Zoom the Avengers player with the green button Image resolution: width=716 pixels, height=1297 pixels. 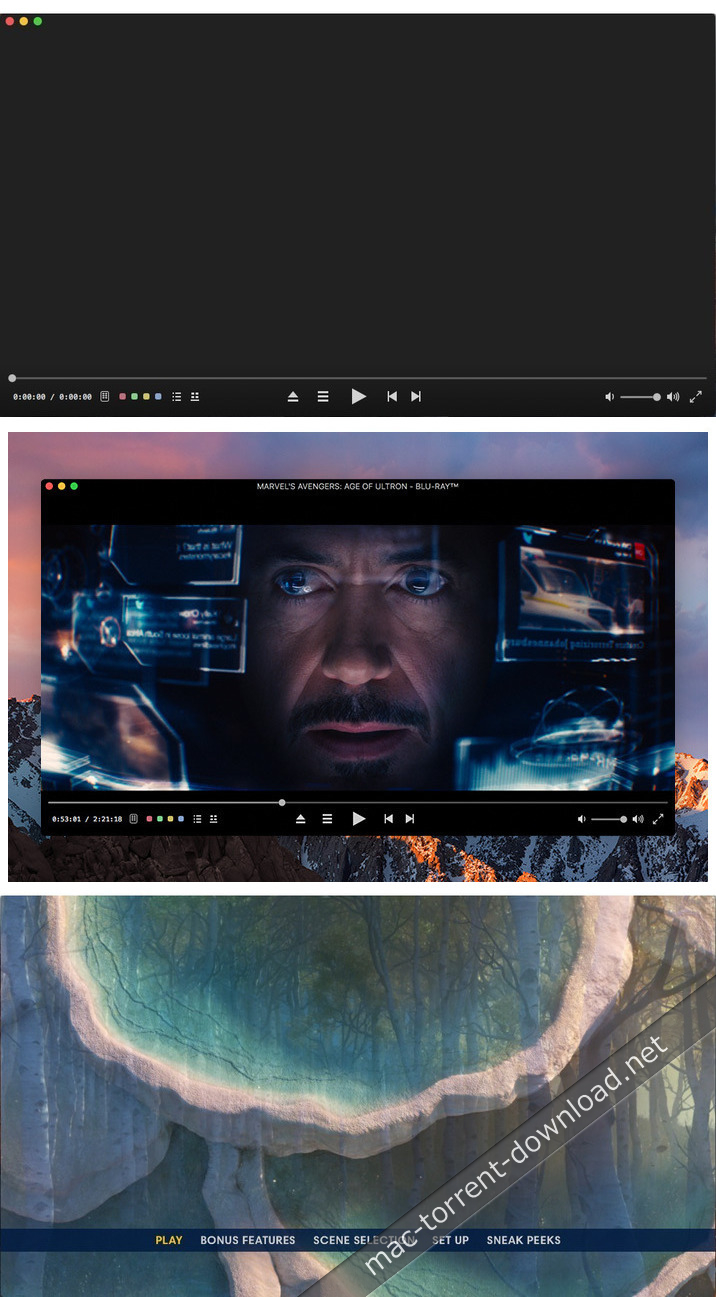pos(74,486)
